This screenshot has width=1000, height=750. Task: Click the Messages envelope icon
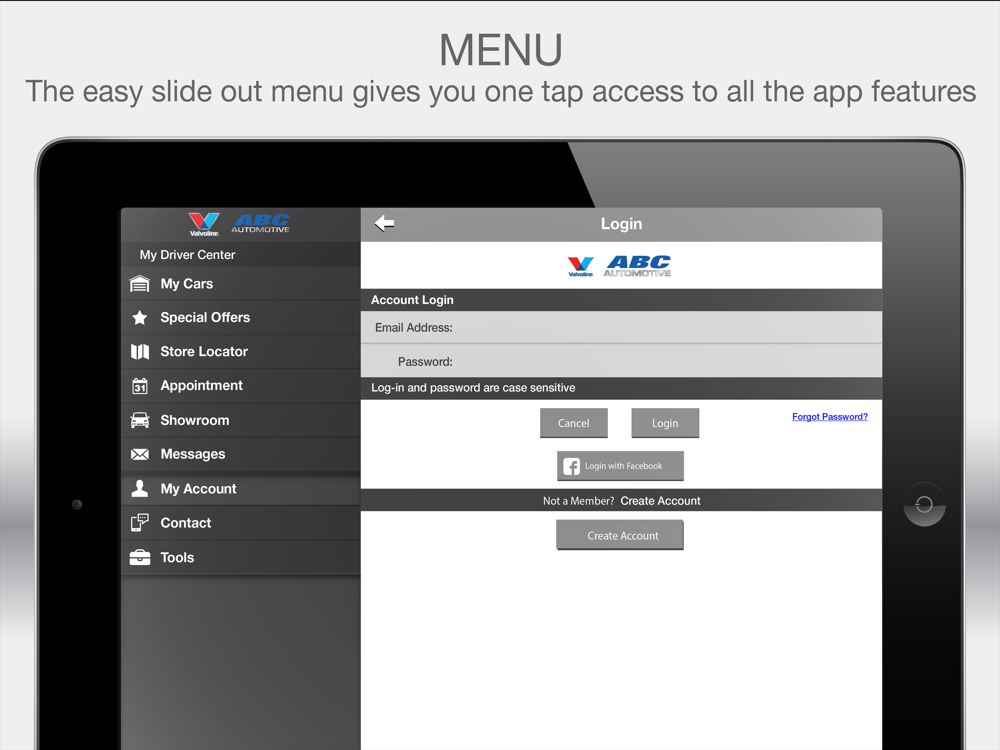140,454
